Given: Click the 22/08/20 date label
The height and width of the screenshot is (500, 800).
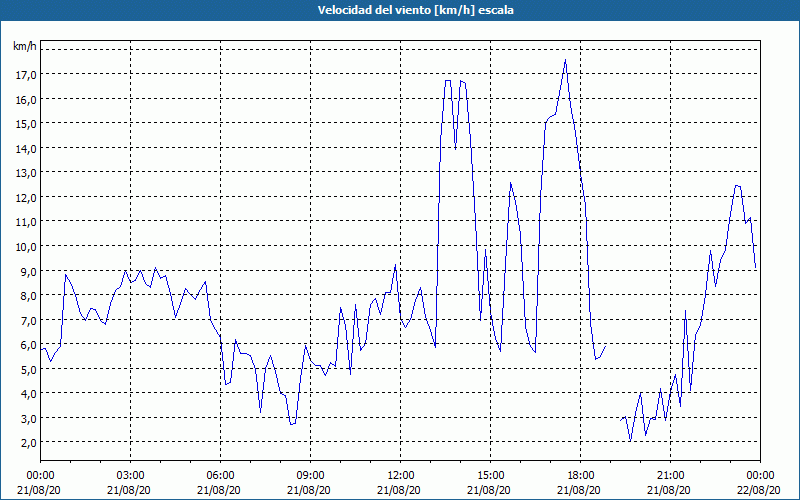Looking at the screenshot, I should pyautogui.click(x=759, y=490).
